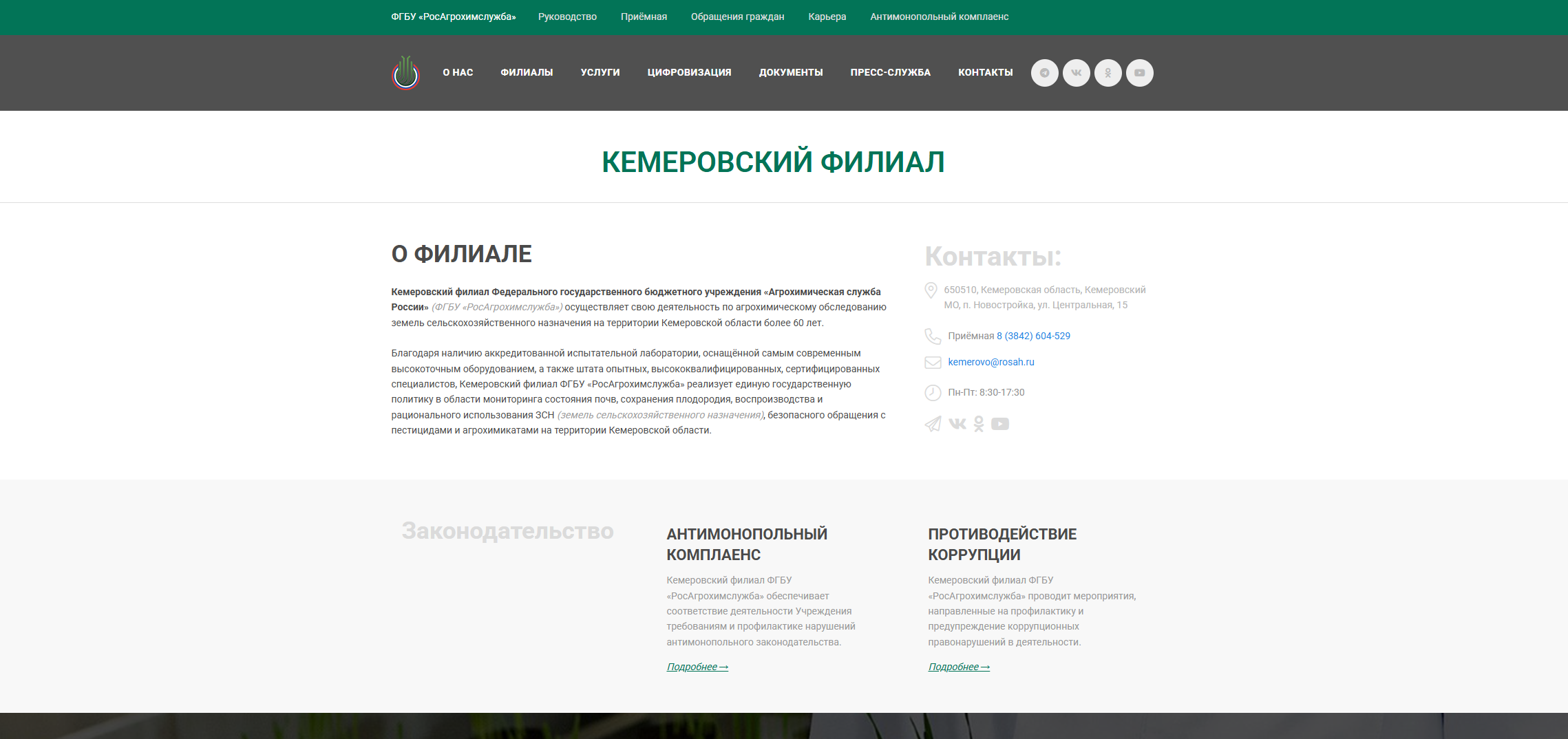Open VK from header social icons

coord(1076,73)
